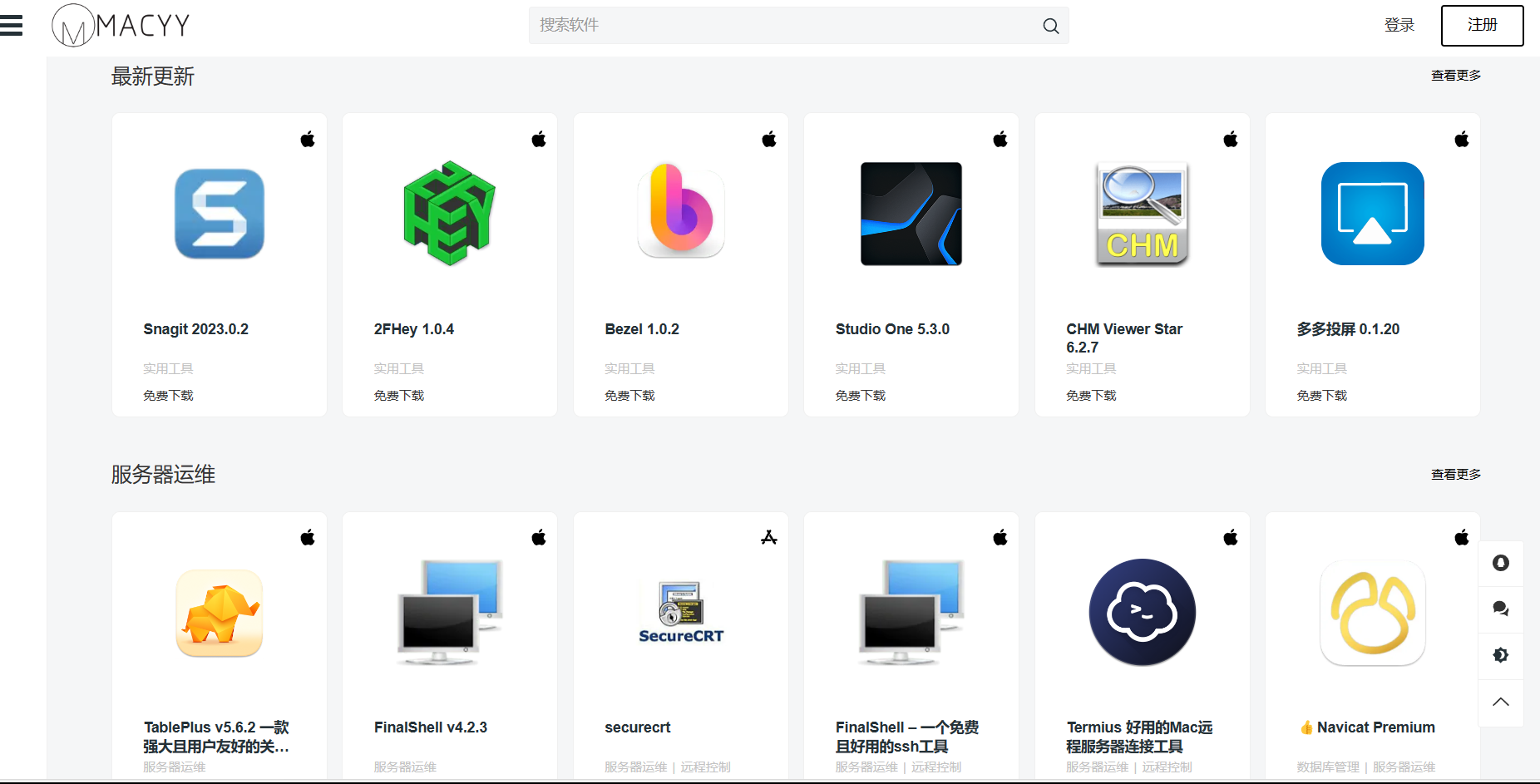Click the back-to-top chevron button

[1501, 703]
